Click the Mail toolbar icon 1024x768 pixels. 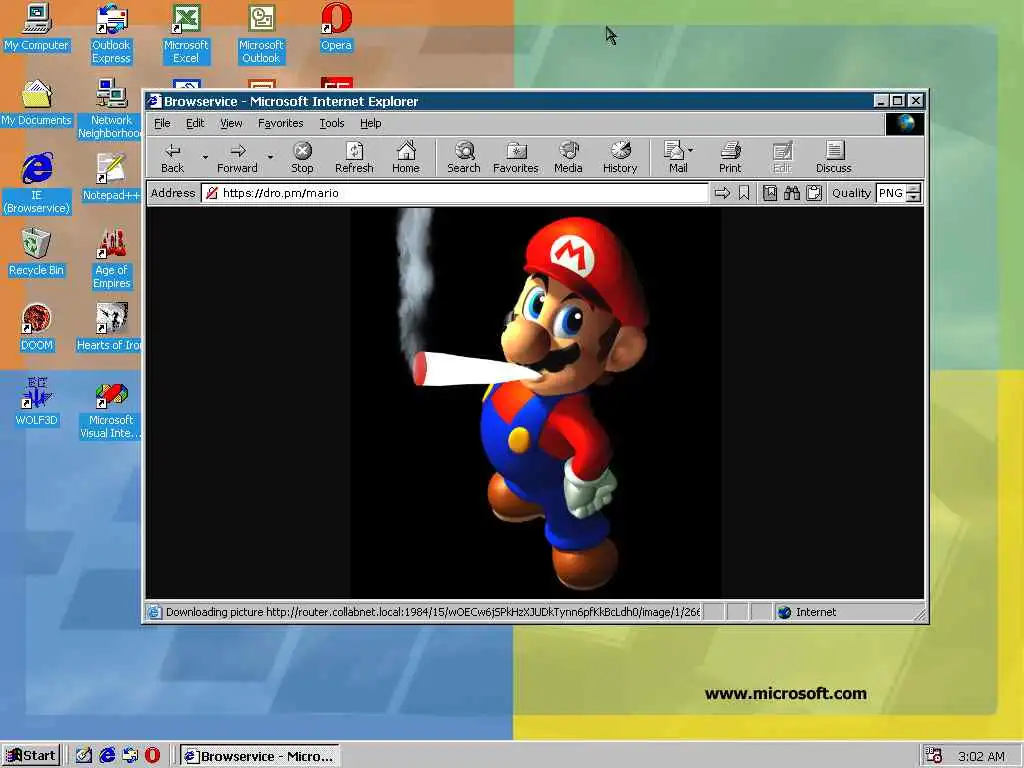(x=675, y=157)
